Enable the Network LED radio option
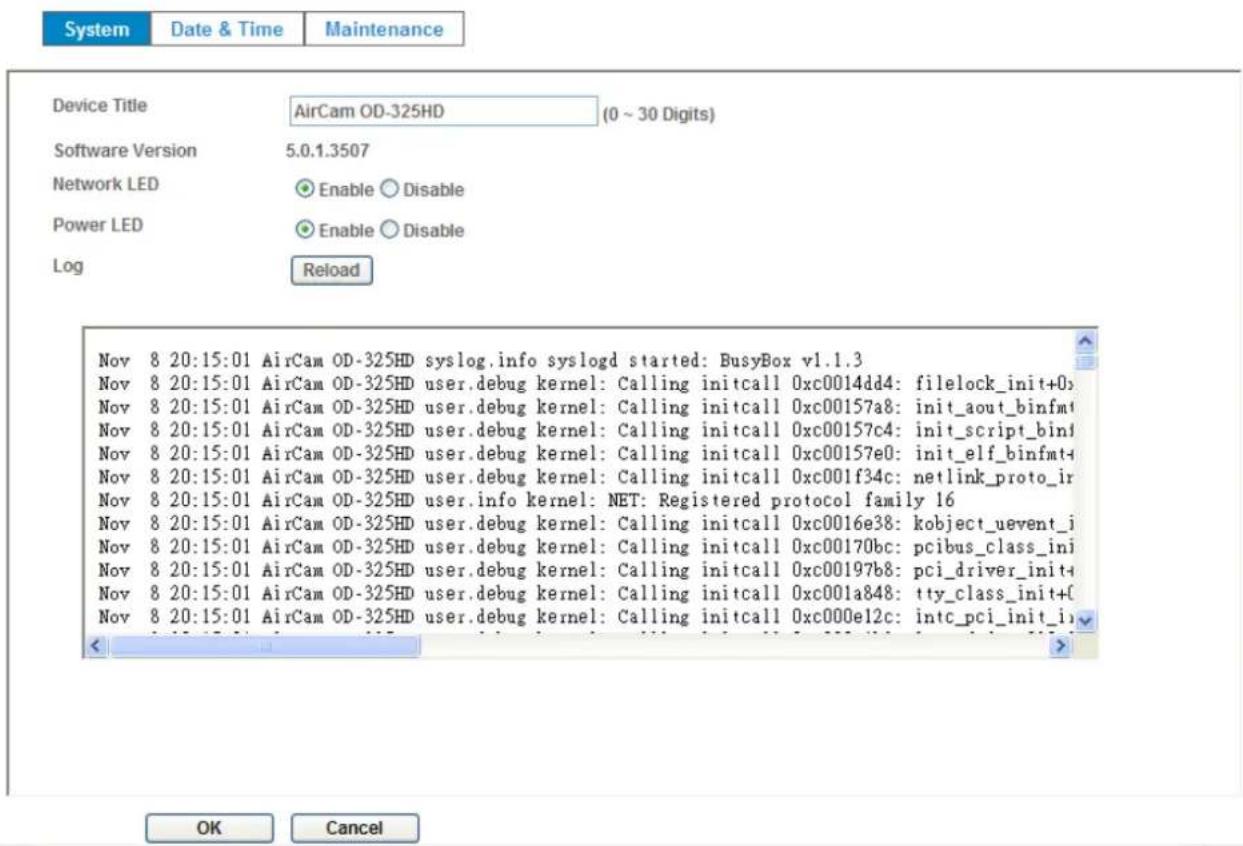The height and width of the screenshot is (846, 1243). [x=306, y=189]
